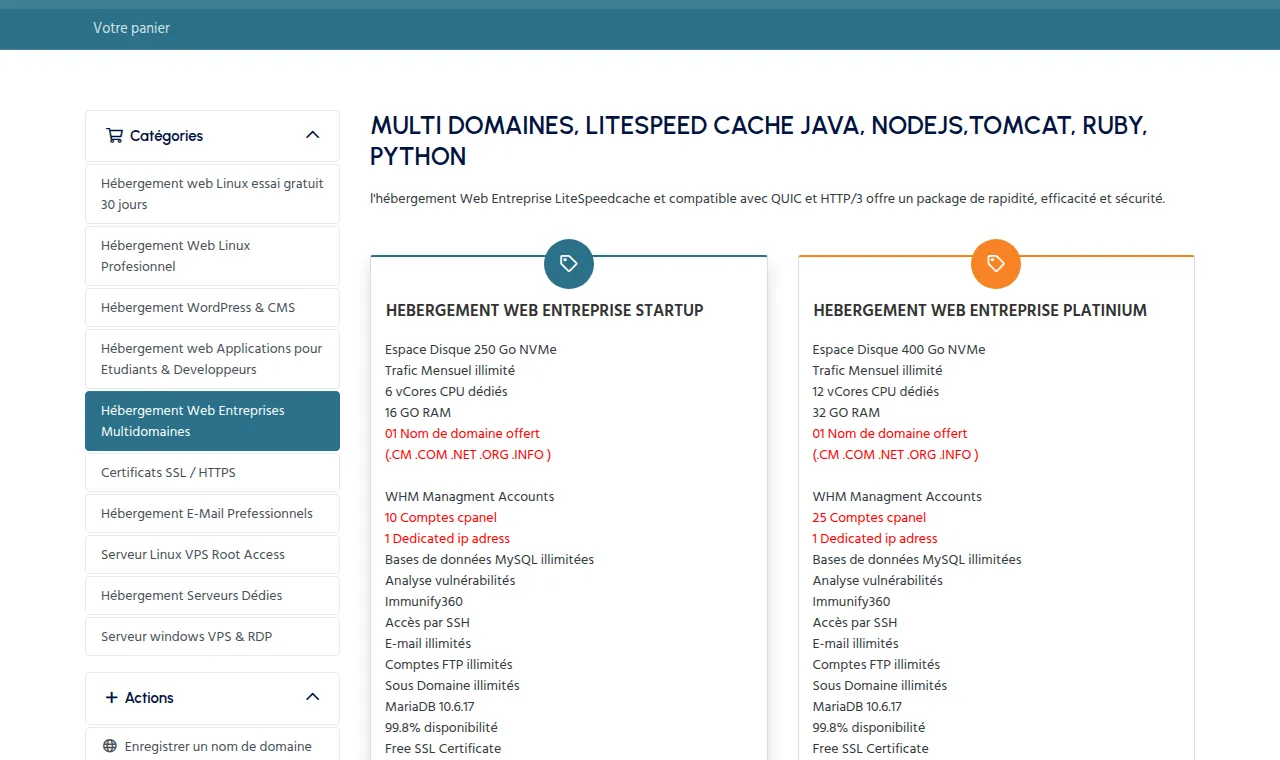Click the description line about LiteSpeedcache and QUIC
The image size is (1280, 760).
(768, 199)
